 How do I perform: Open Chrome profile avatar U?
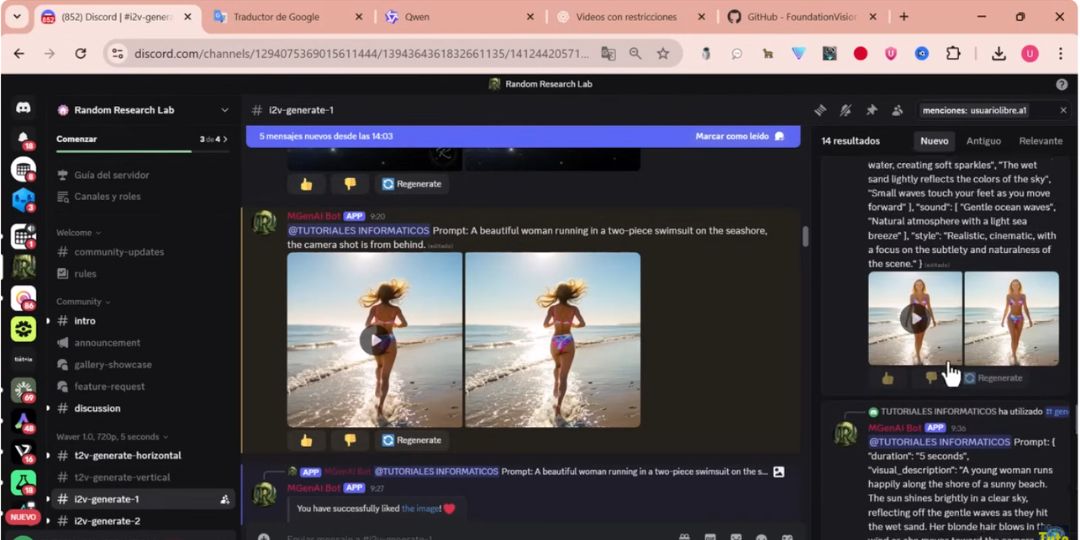tap(1029, 54)
